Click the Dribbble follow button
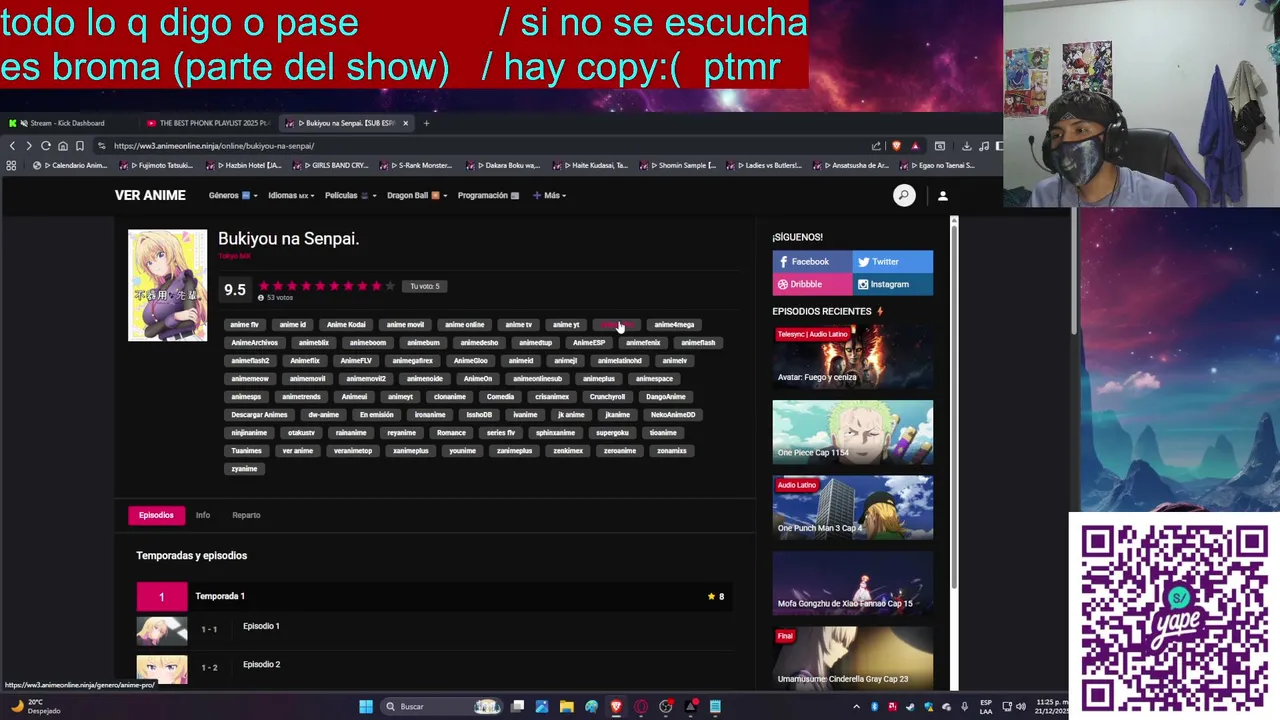 tap(812, 284)
